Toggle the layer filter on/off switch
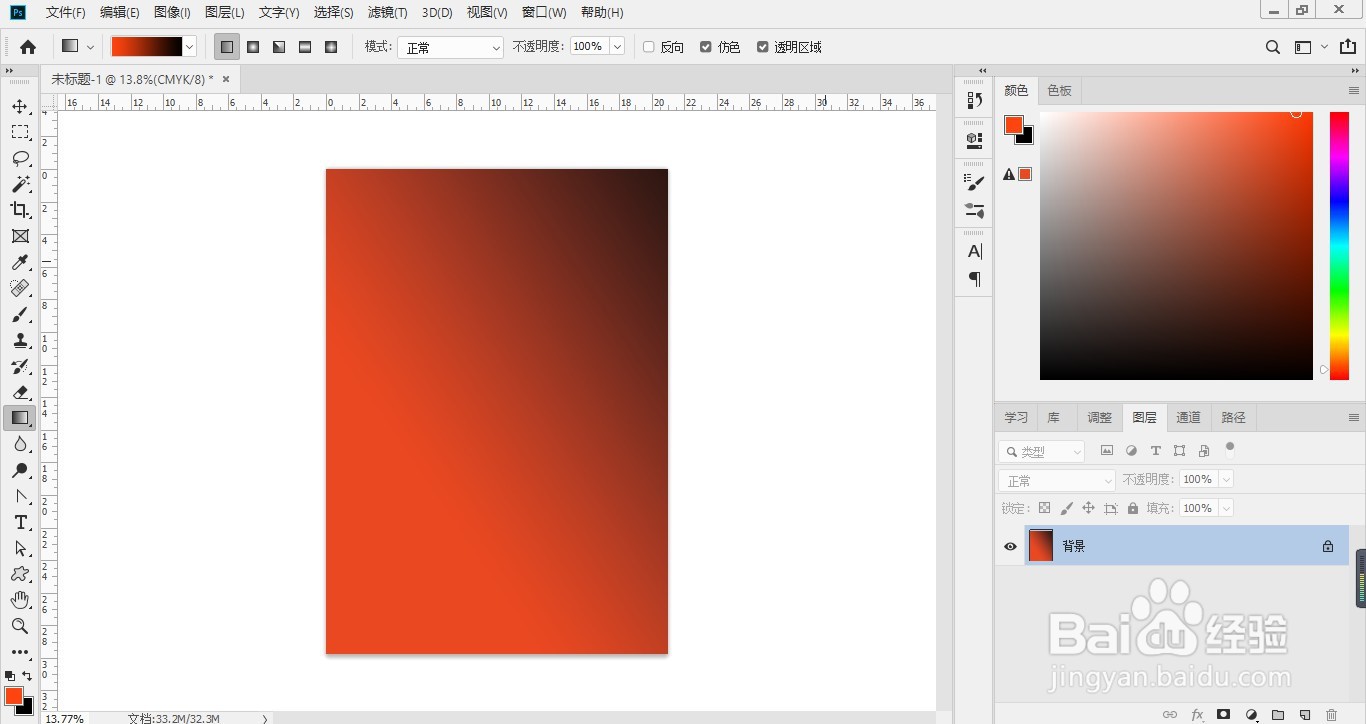The image size is (1366, 724). pos(1230,447)
